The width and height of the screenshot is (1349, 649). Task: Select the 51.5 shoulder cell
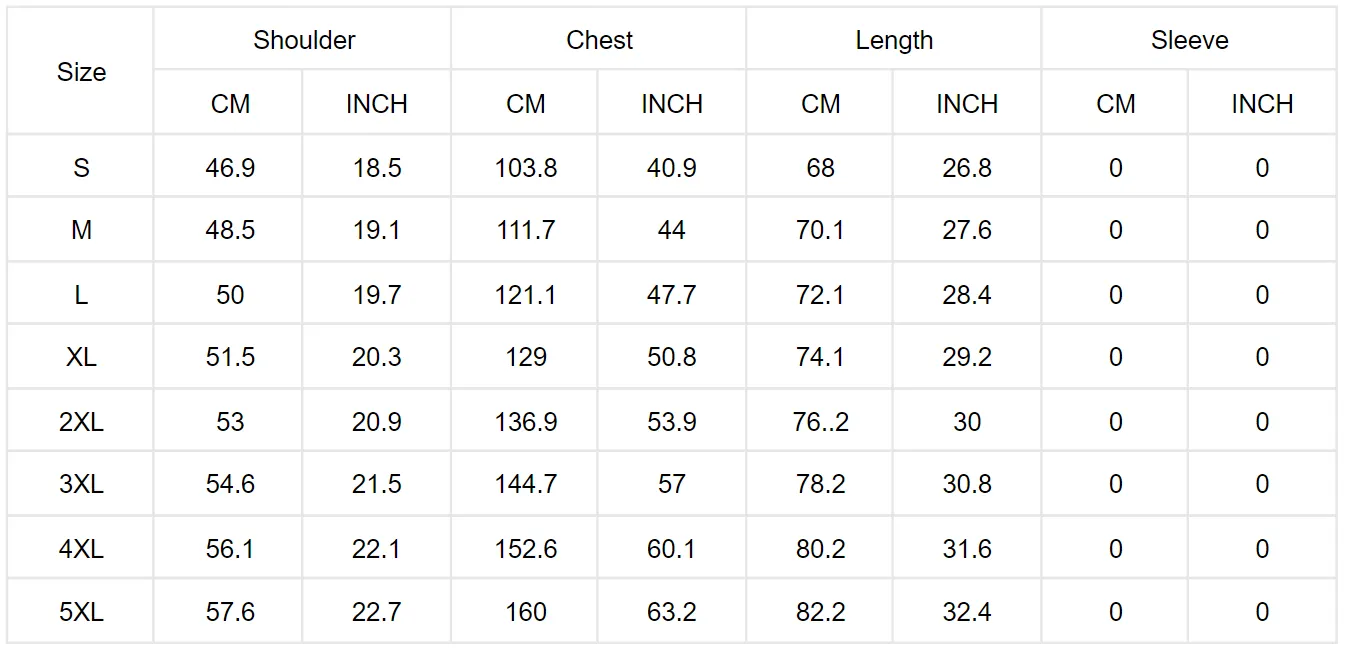tap(230, 358)
